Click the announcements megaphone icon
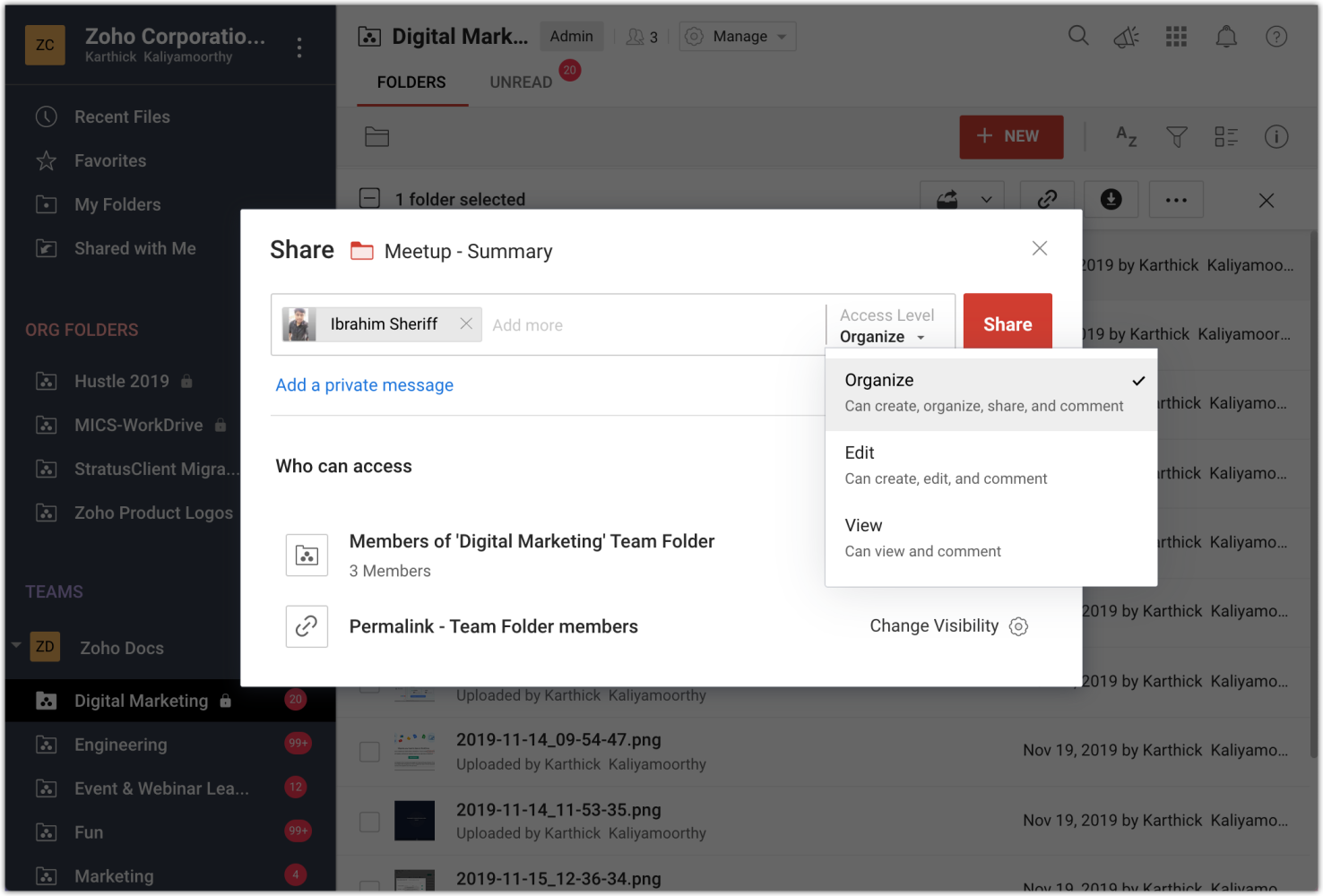The image size is (1323, 896). pyautogui.click(x=1127, y=36)
